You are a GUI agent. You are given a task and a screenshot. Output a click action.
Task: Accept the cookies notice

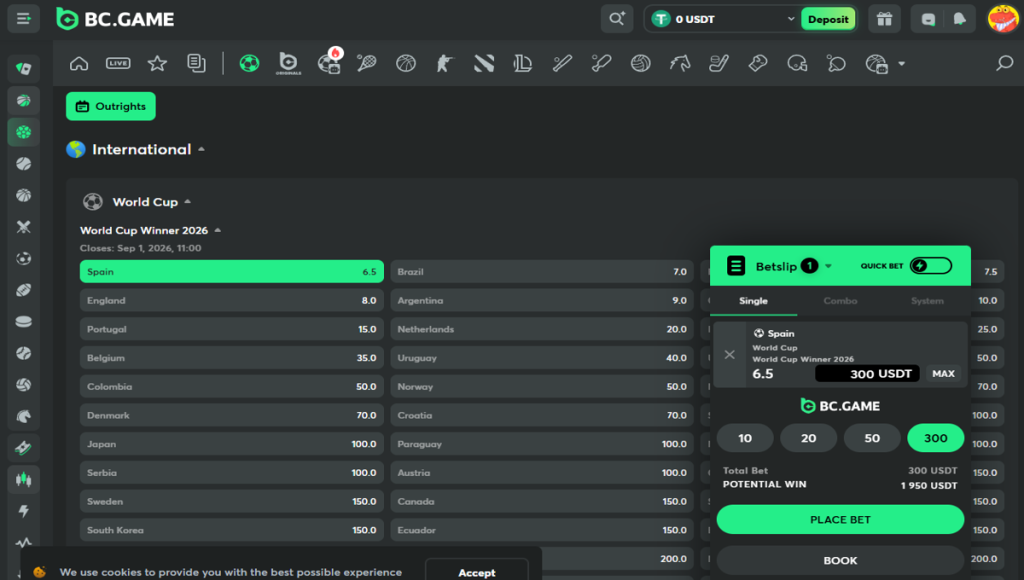point(478,571)
